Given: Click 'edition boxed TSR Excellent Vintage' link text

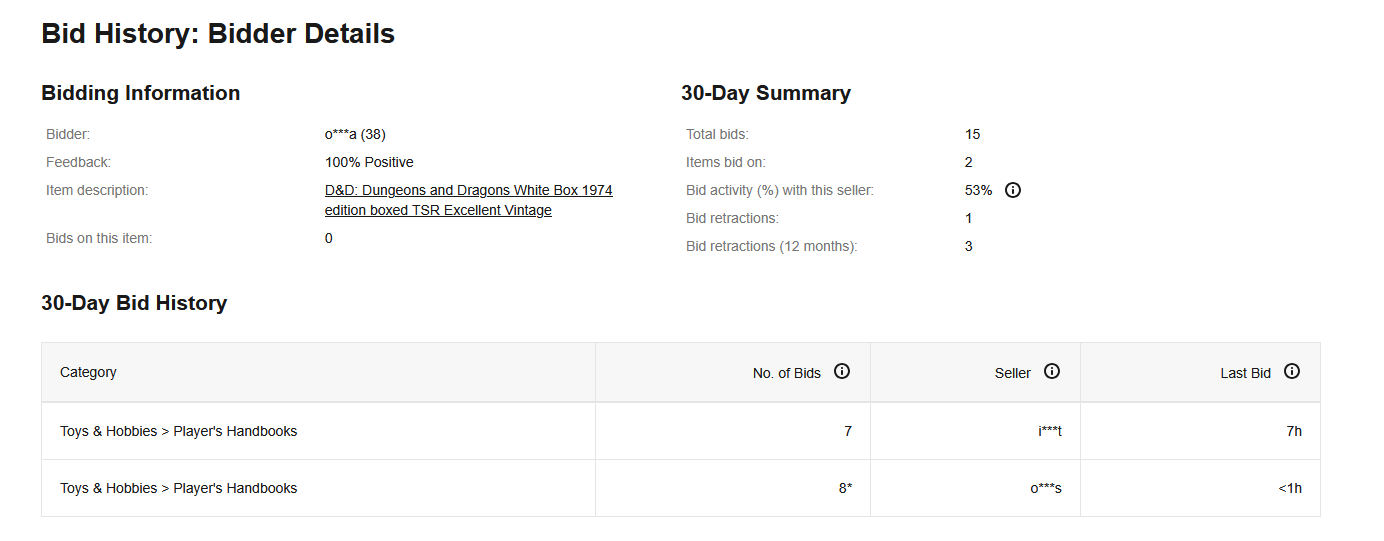Looking at the screenshot, I should (x=438, y=210).
